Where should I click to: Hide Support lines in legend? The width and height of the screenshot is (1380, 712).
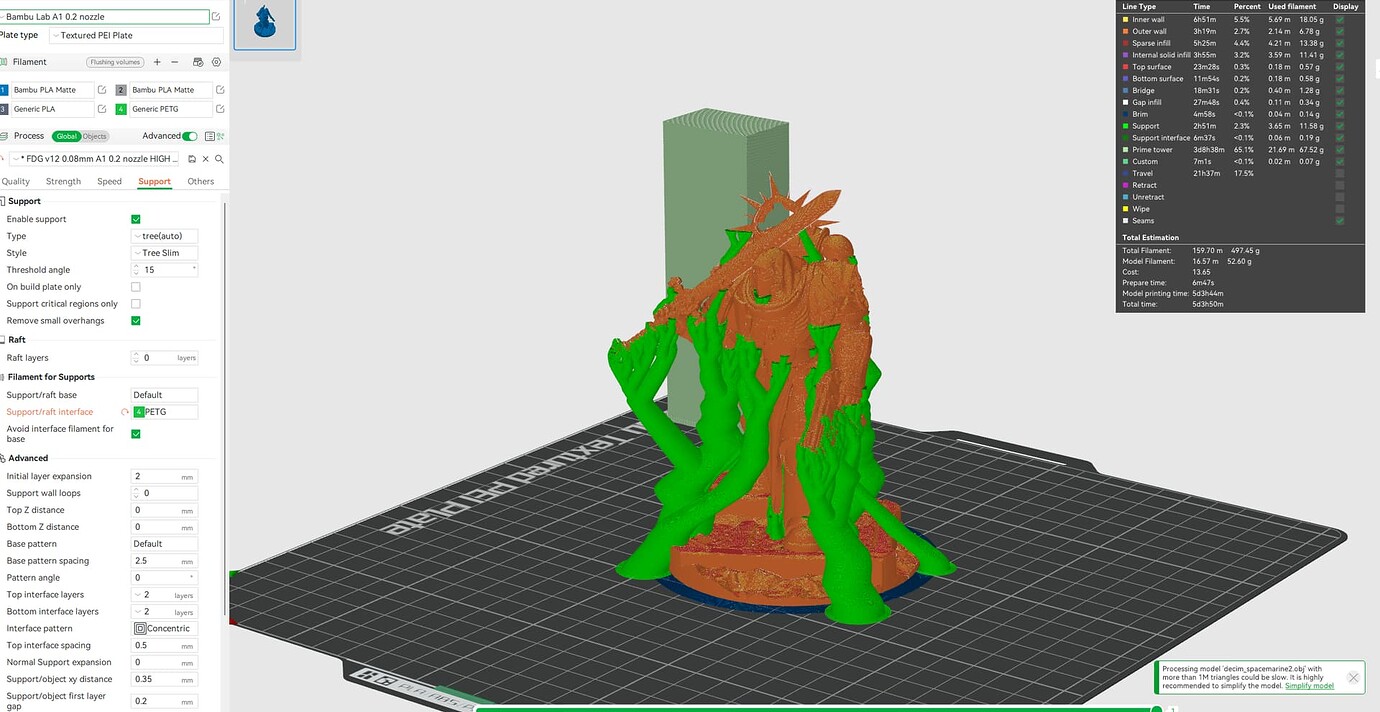[x=1340, y=126]
